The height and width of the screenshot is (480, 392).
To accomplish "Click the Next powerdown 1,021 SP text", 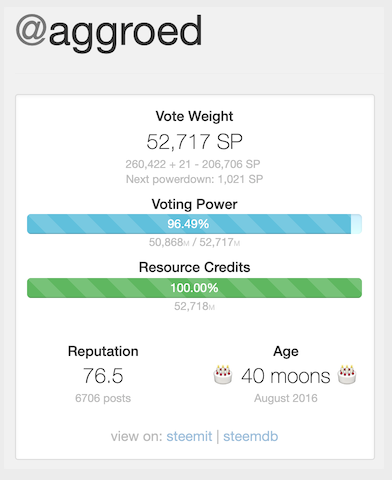I will [194, 179].
